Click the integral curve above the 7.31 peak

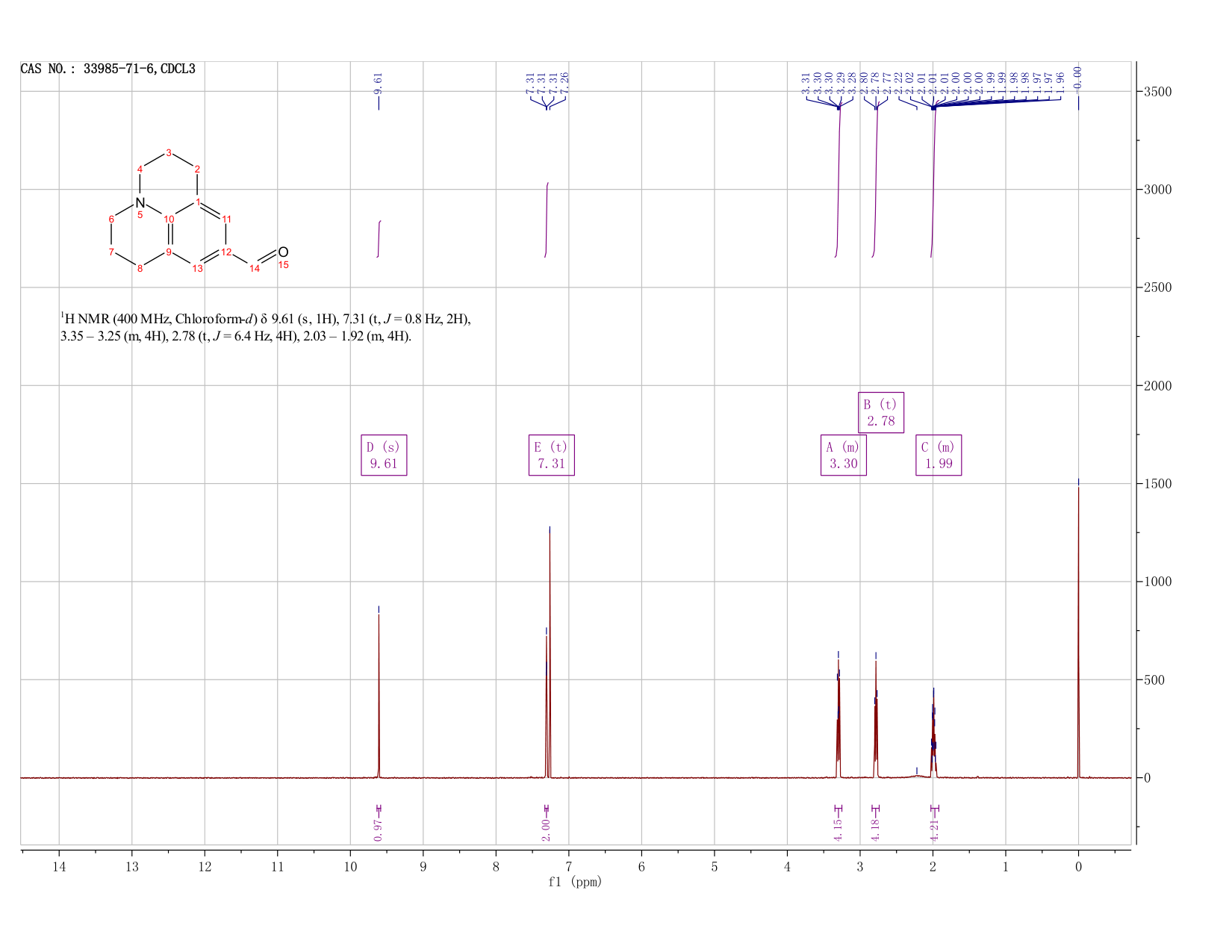pos(547,220)
